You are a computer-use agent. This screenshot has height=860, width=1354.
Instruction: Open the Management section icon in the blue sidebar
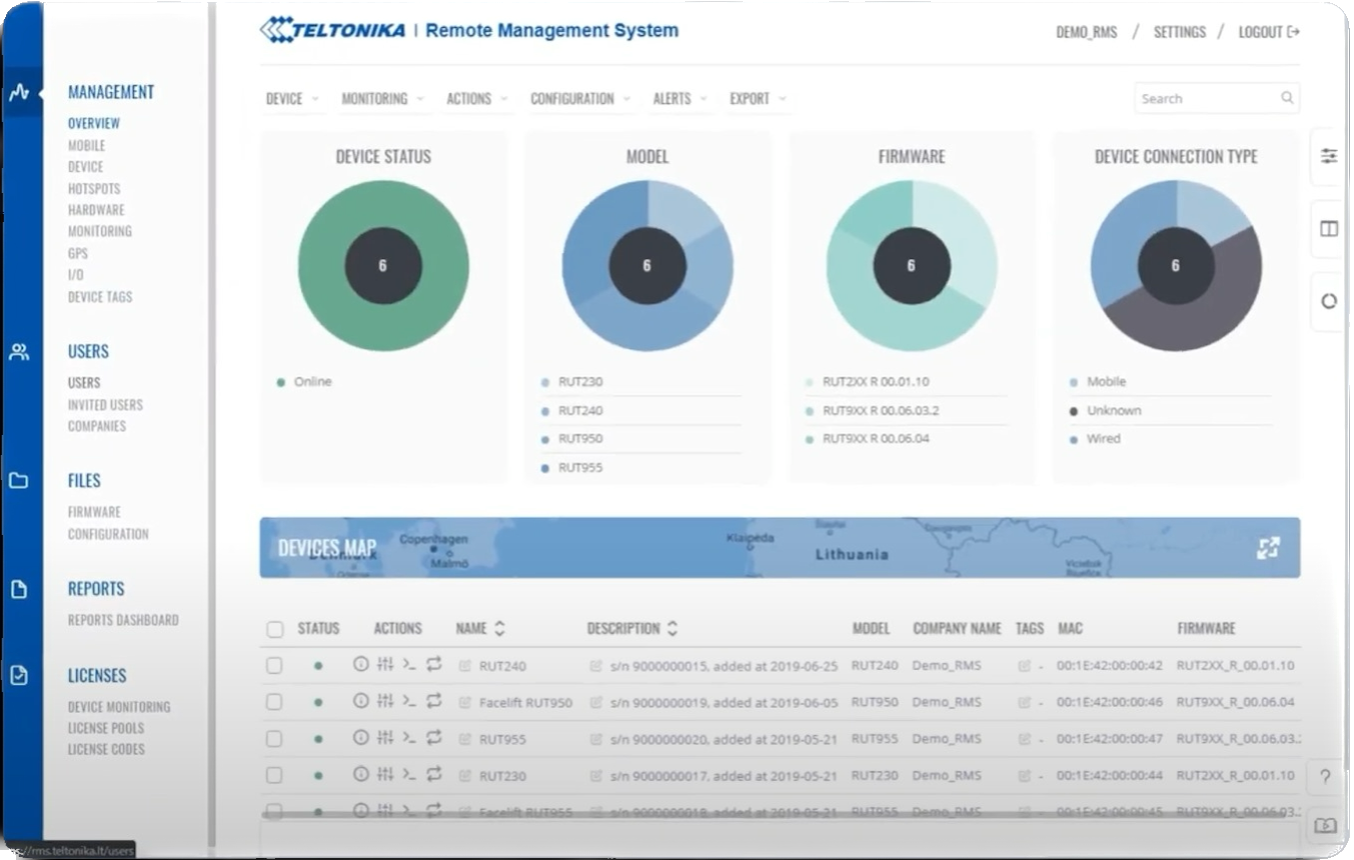[x=19, y=93]
